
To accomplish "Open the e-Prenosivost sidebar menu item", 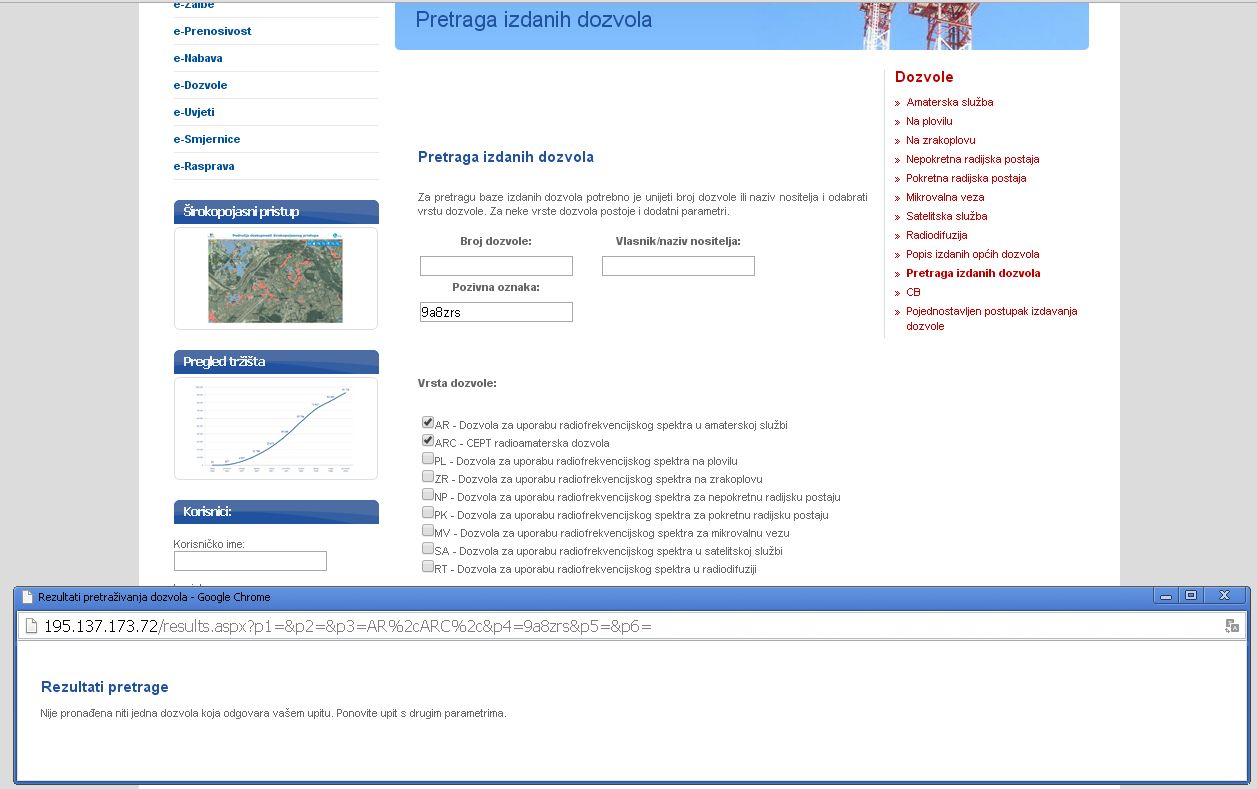I will click(212, 31).
